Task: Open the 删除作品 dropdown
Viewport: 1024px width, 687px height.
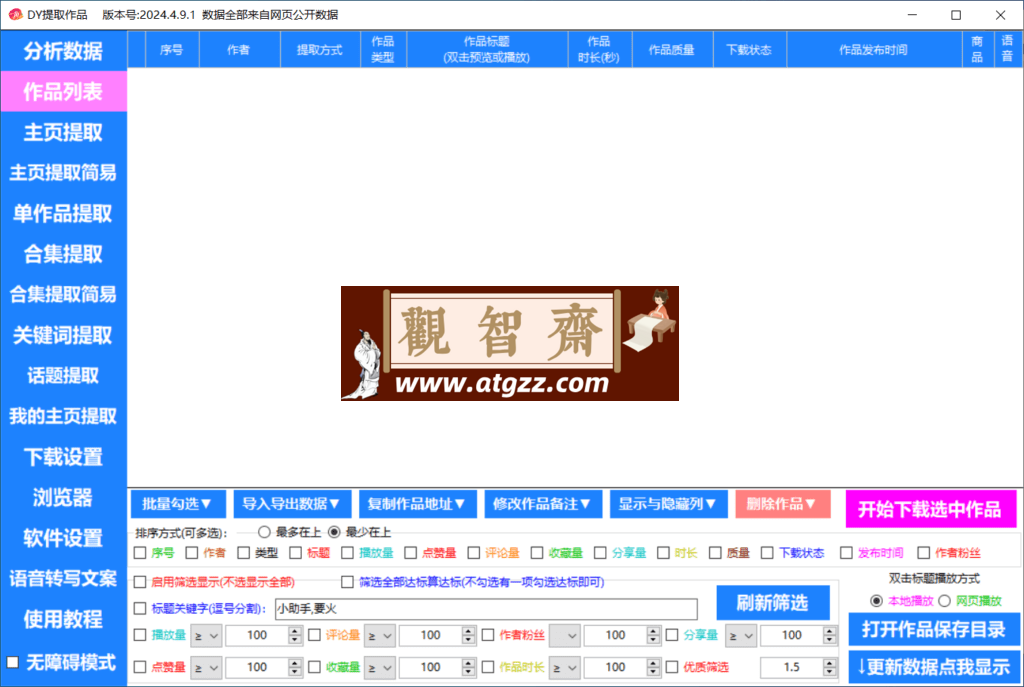Action: tap(782, 504)
